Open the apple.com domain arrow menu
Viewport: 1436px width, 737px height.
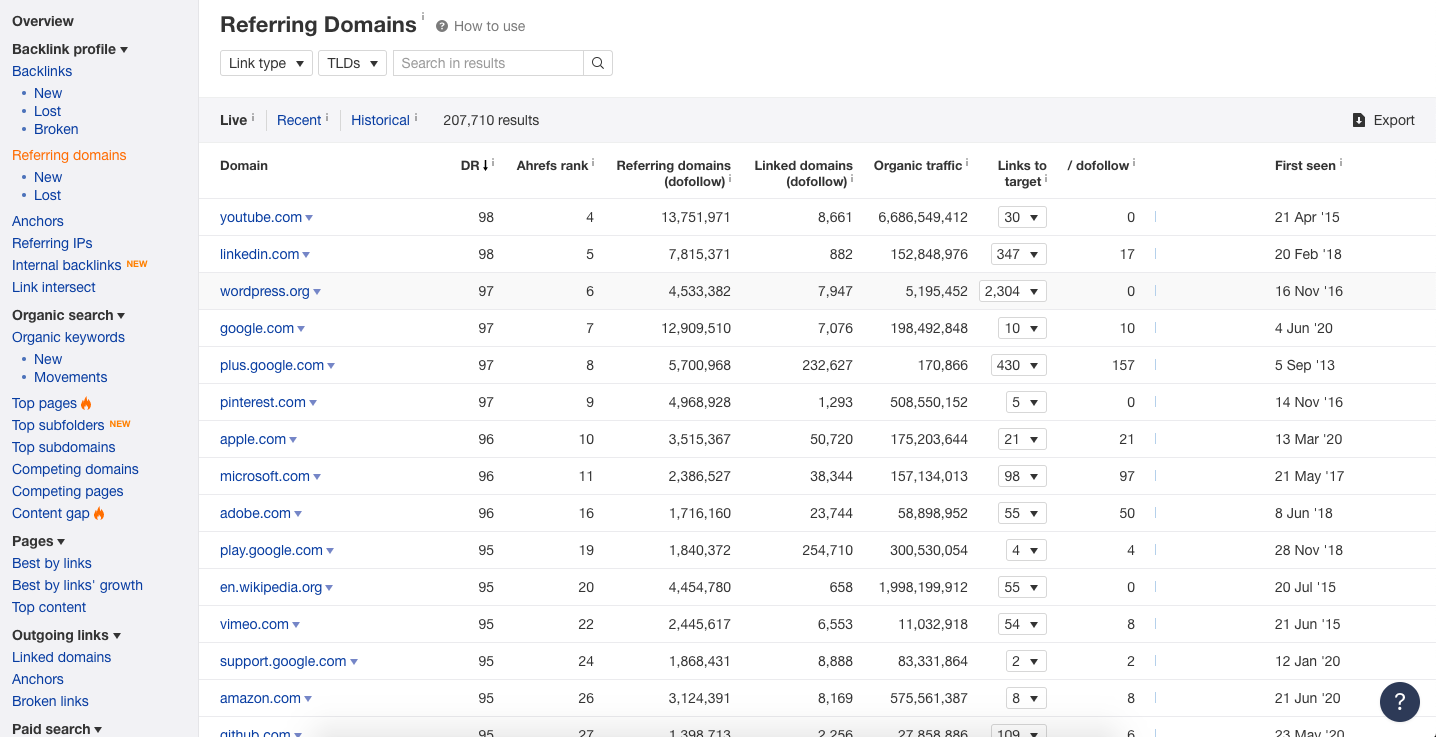(x=293, y=440)
